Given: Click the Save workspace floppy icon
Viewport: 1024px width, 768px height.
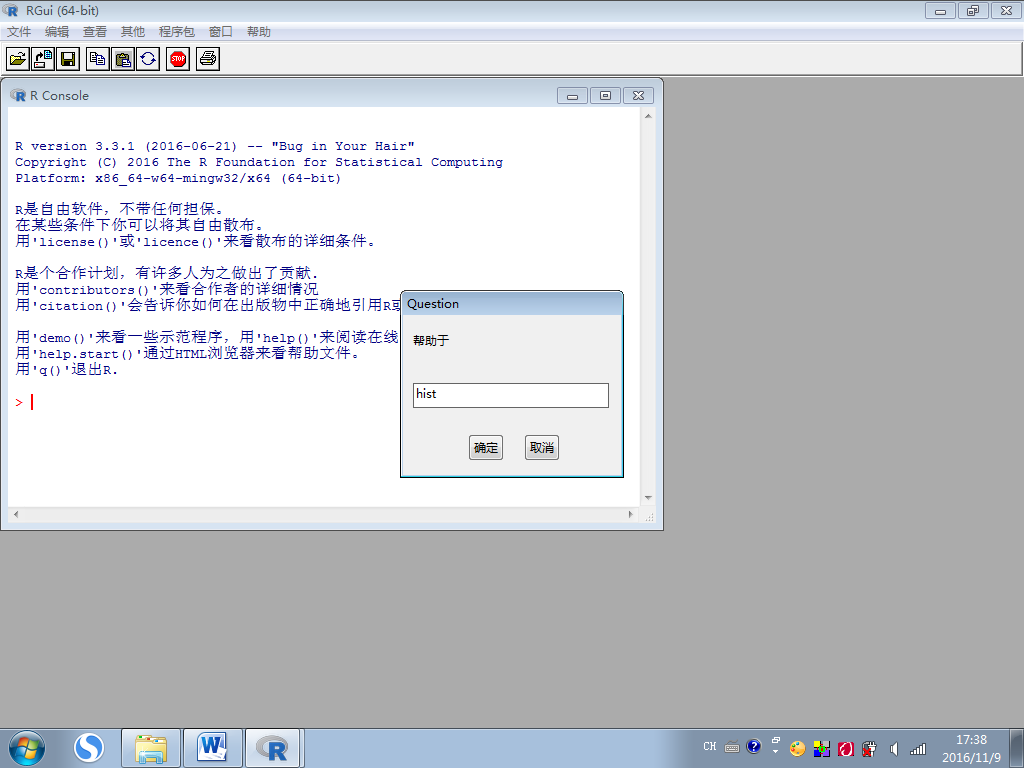Looking at the screenshot, I should 68,59.
